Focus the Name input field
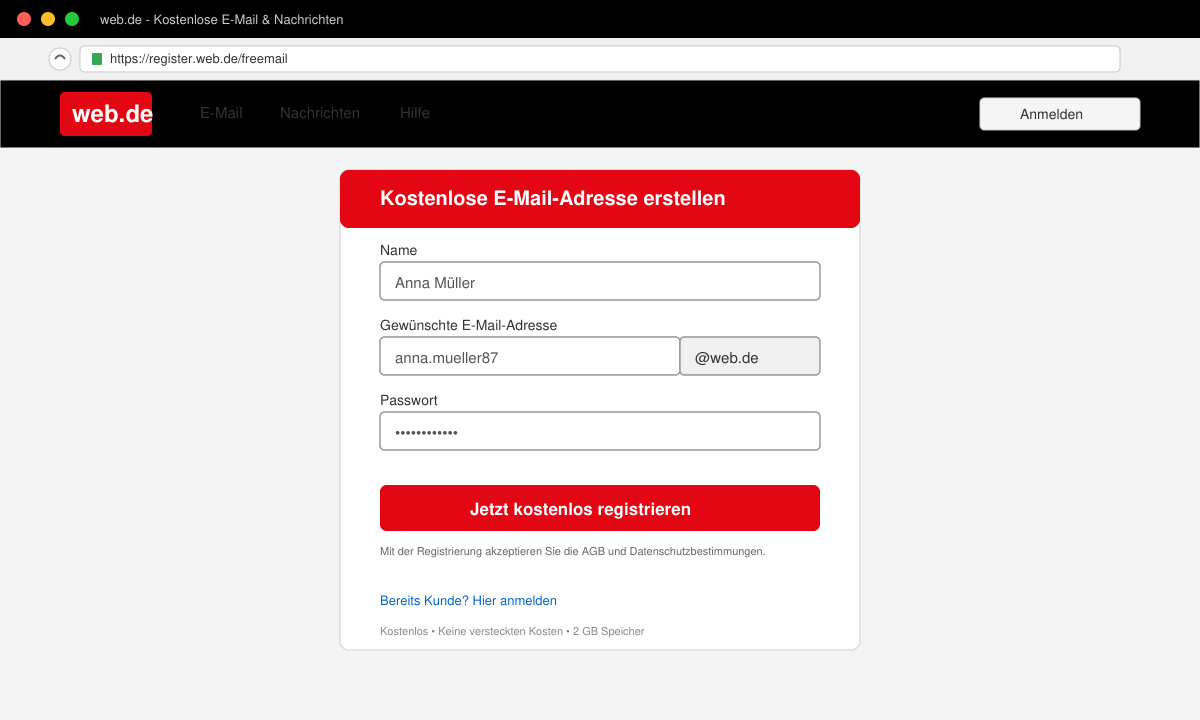Screen dimensions: 1200x720 [600, 281]
